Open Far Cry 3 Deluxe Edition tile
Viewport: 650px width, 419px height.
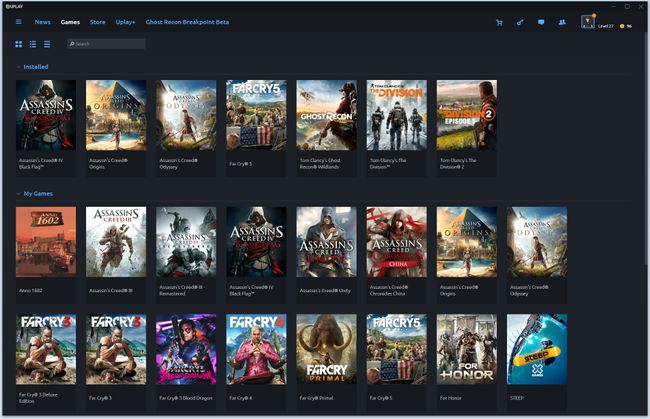(46, 362)
